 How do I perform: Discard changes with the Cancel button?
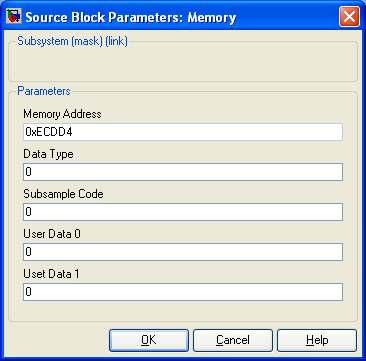click(233, 340)
